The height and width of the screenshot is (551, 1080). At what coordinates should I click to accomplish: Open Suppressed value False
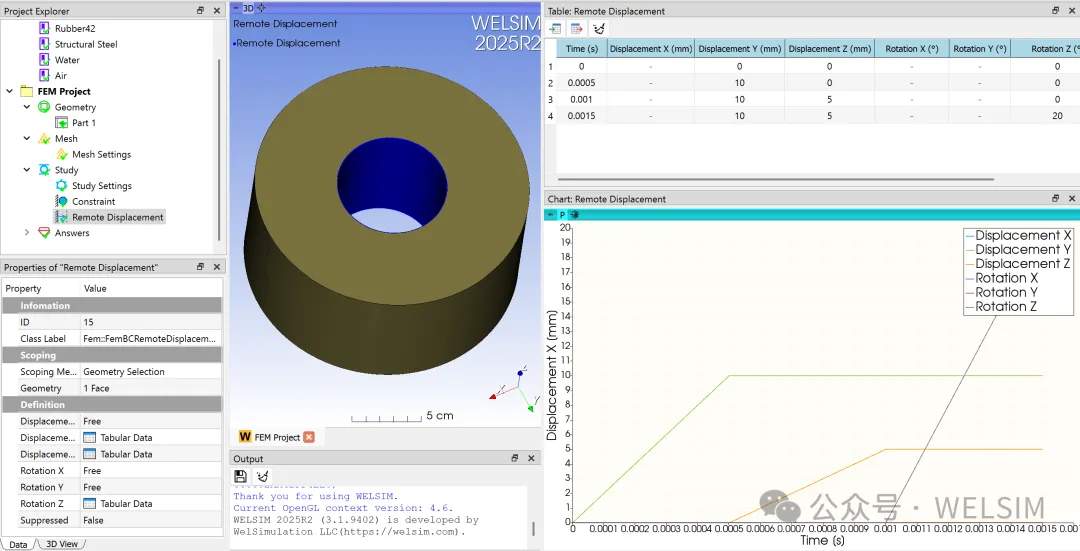pyautogui.click(x=151, y=520)
